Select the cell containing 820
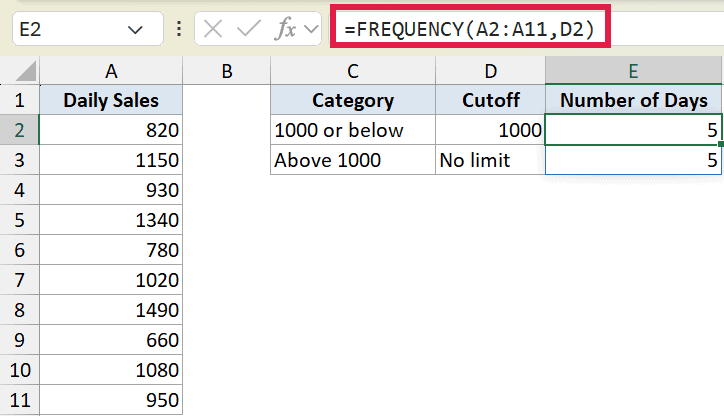Image resolution: width=724 pixels, height=416 pixels. (x=111, y=130)
